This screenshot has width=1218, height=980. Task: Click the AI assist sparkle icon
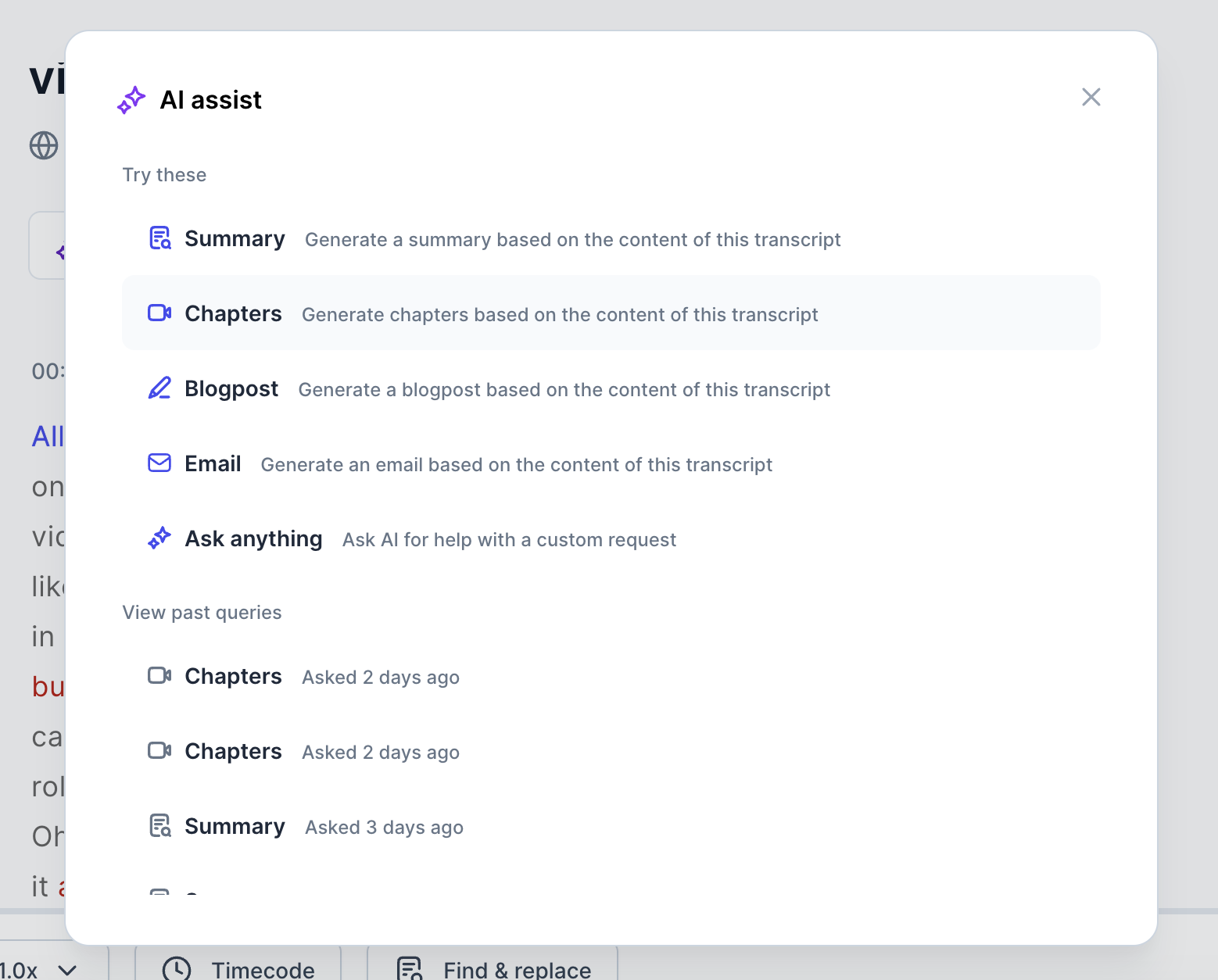(x=131, y=99)
